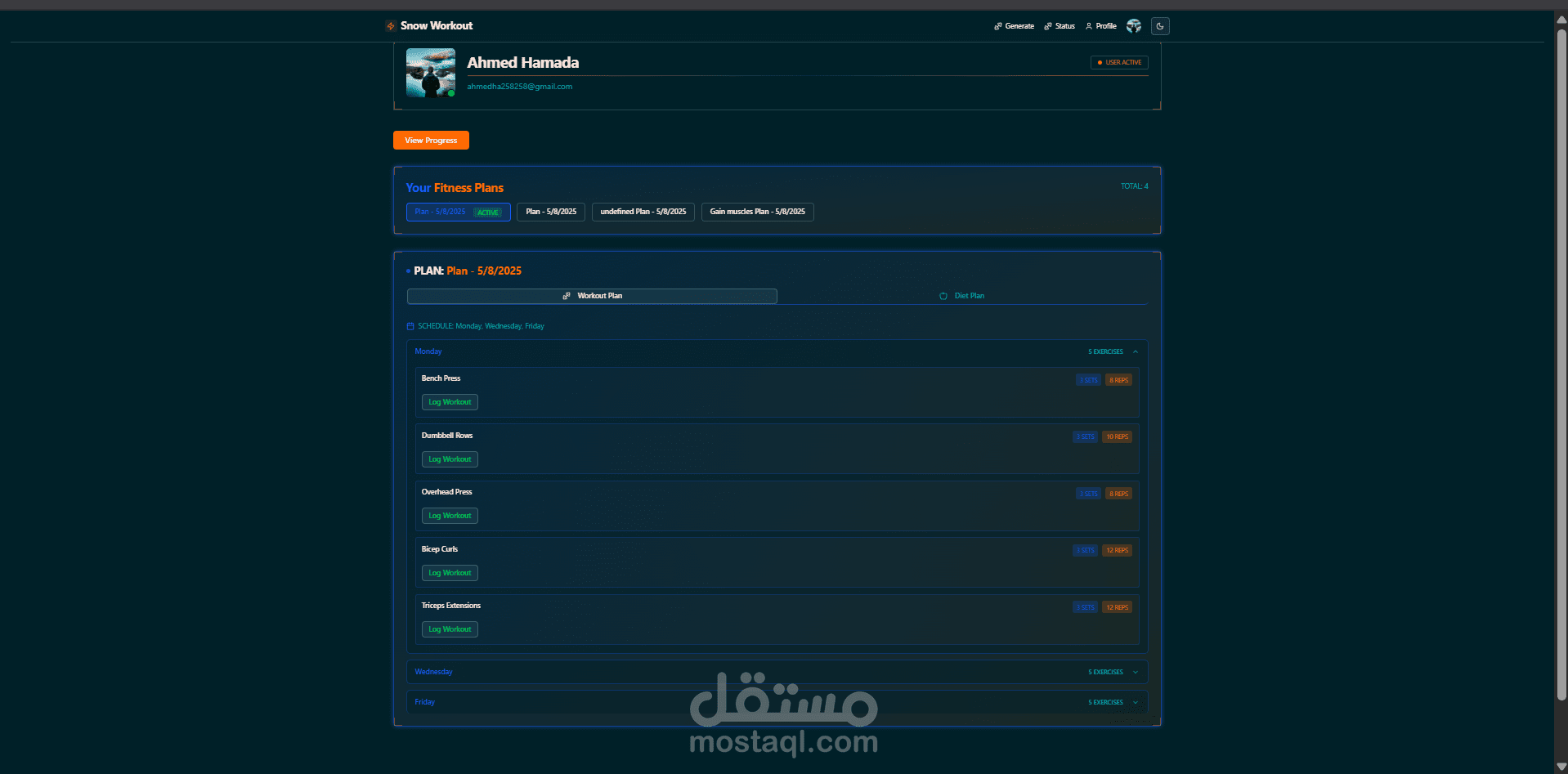The height and width of the screenshot is (774, 1568).
Task: Log Workout for Triceps Extensions
Action: click(x=449, y=629)
